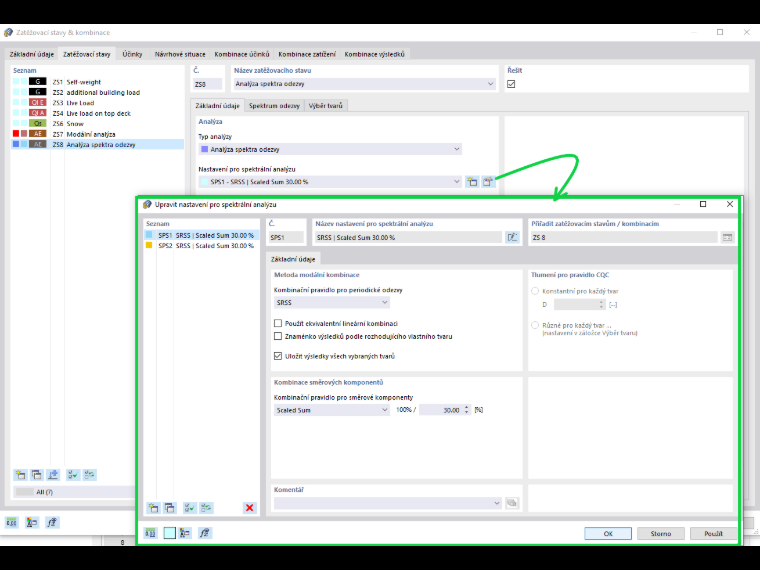Screen dimensions: 760x570
Task: Click edit name icon beside SRSS name field
Action: [x=512, y=237]
